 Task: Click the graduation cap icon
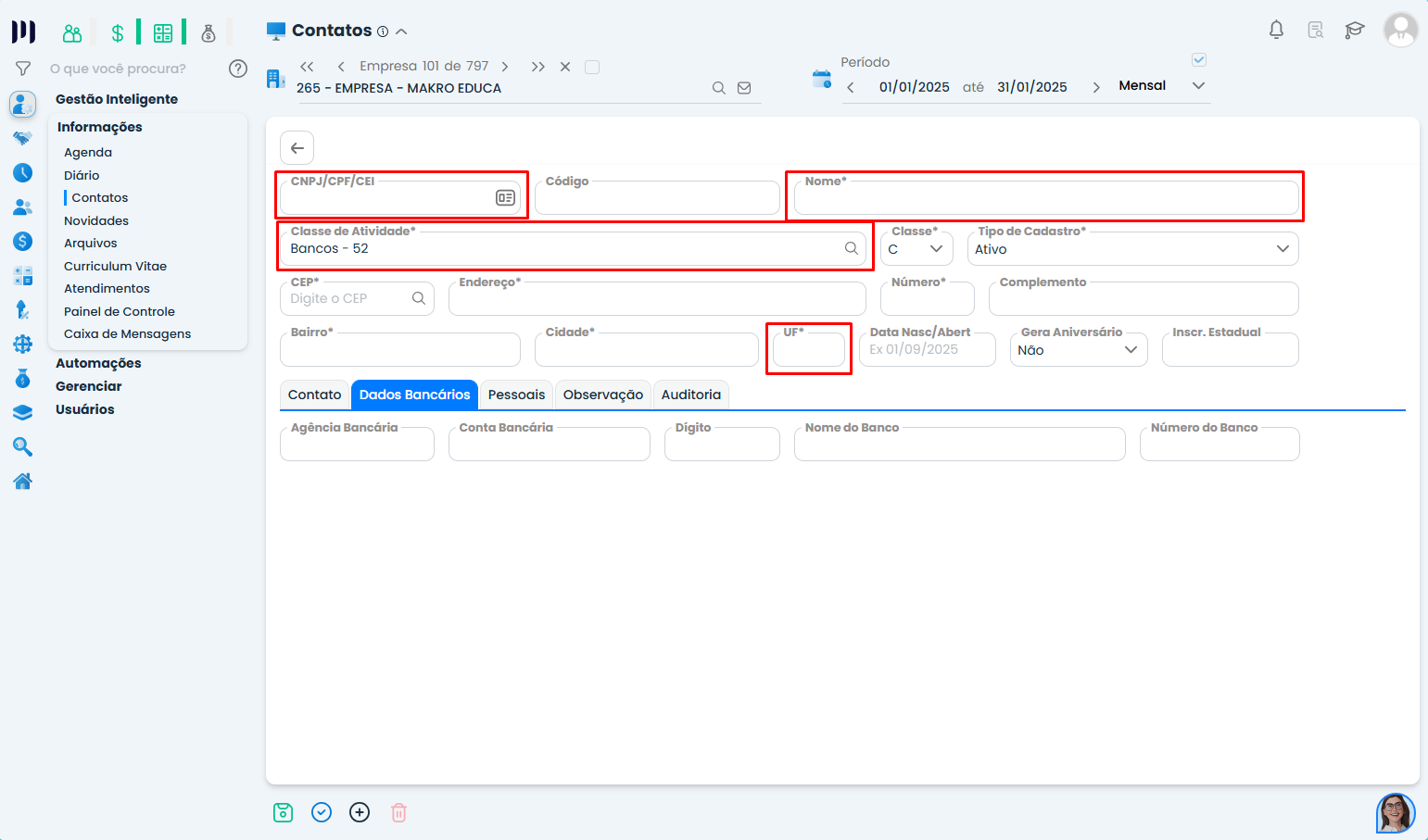[1354, 30]
